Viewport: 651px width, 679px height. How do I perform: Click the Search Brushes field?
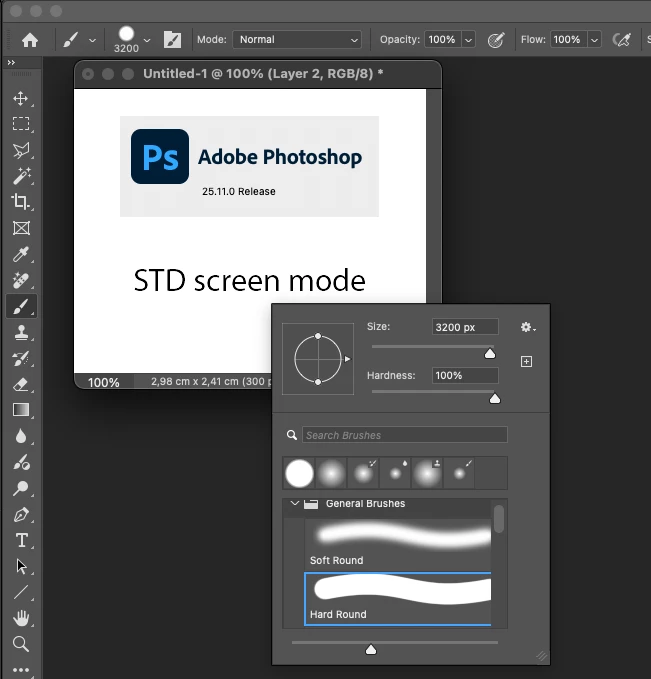click(x=405, y=435)
